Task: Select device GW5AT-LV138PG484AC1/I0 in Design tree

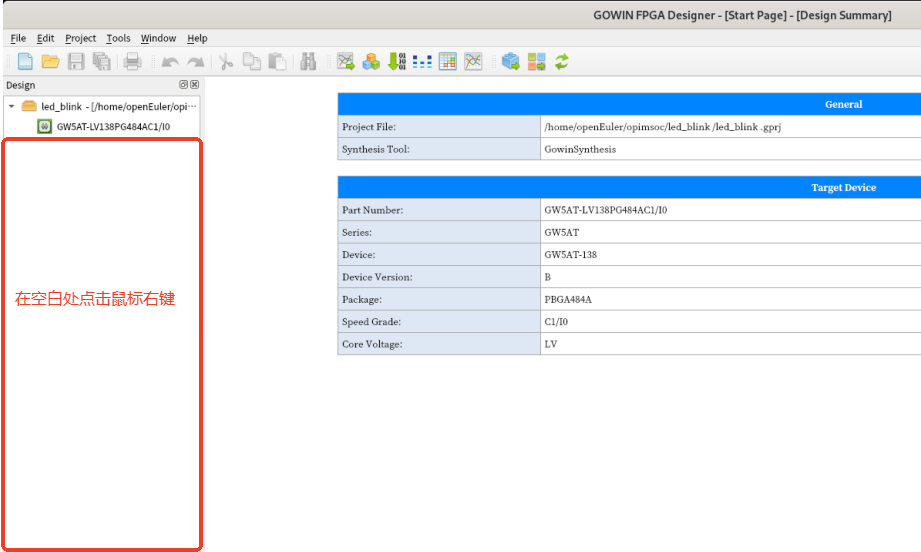Action: (113, 126)
